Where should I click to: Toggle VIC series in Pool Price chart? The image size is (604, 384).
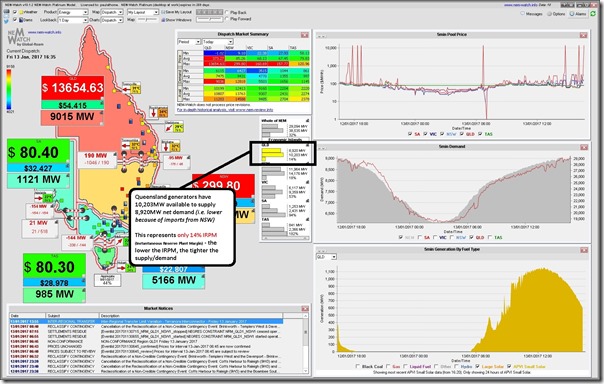(x=425, y=134)
